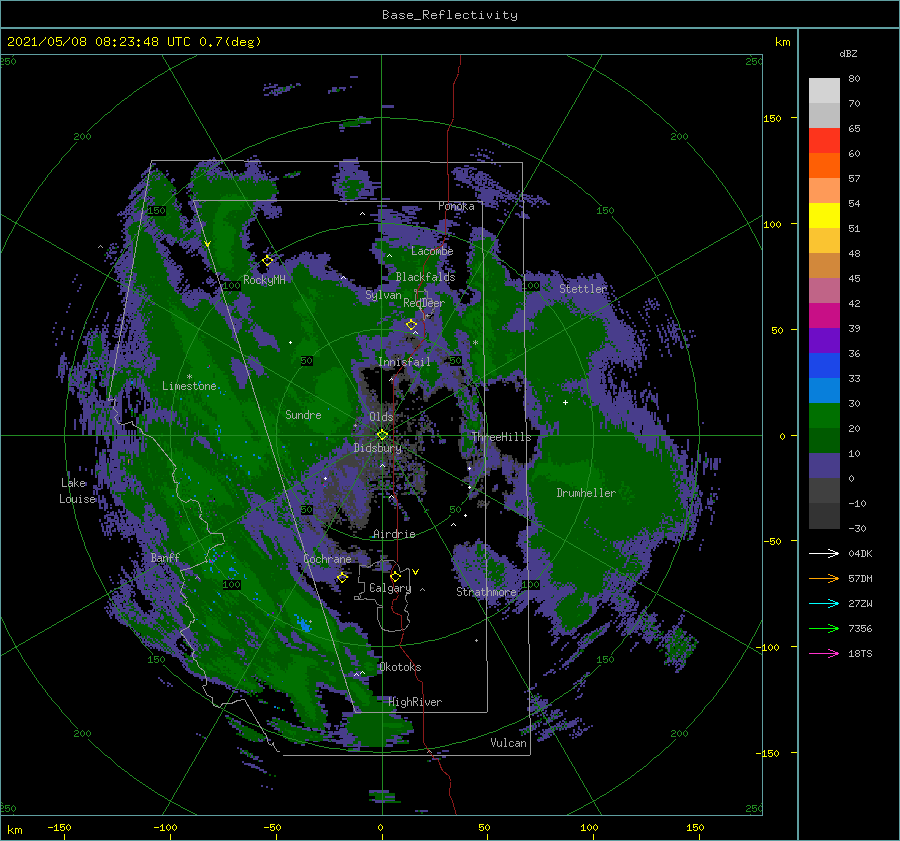The height and width of the screenshot is (841, 900).
Task: Click the Base_Reflectivity title
Action: coord(450,15)
